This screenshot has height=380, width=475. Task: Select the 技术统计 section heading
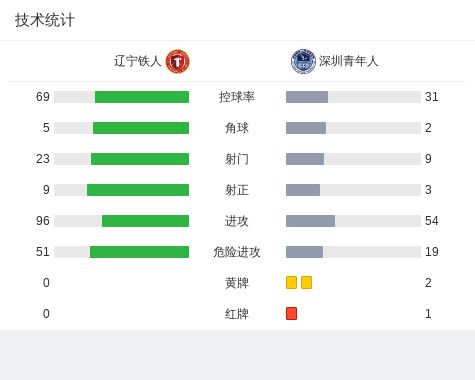click(x=44, y=20)
